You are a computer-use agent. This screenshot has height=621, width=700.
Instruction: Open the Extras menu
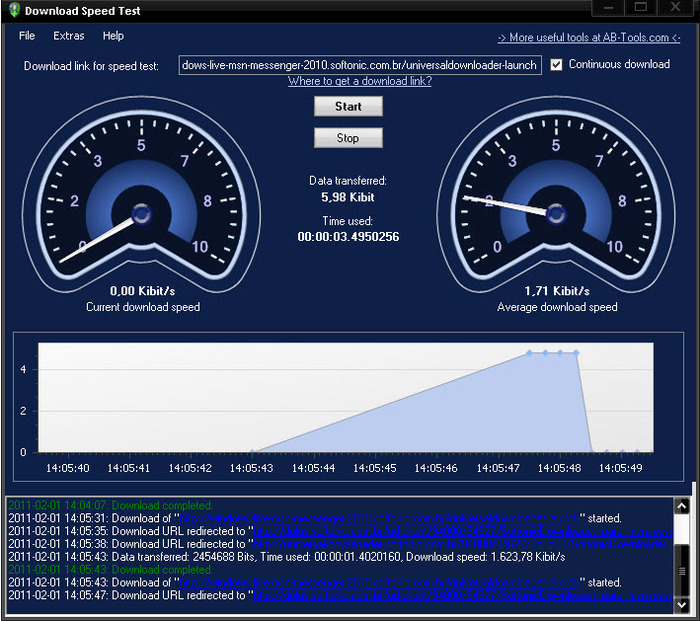[69, 36]
